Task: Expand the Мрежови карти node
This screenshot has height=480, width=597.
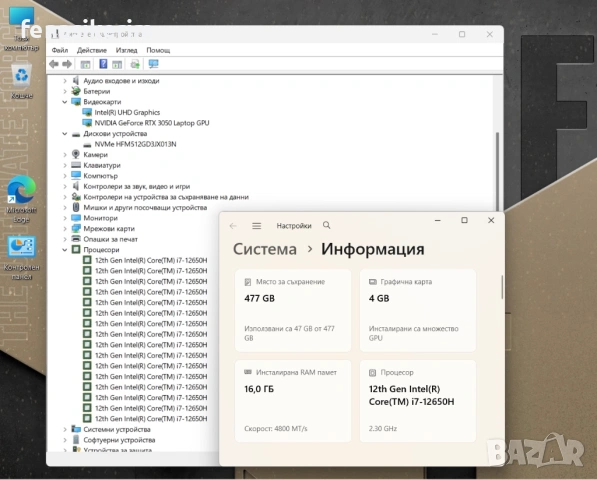Action: point(65,229)
